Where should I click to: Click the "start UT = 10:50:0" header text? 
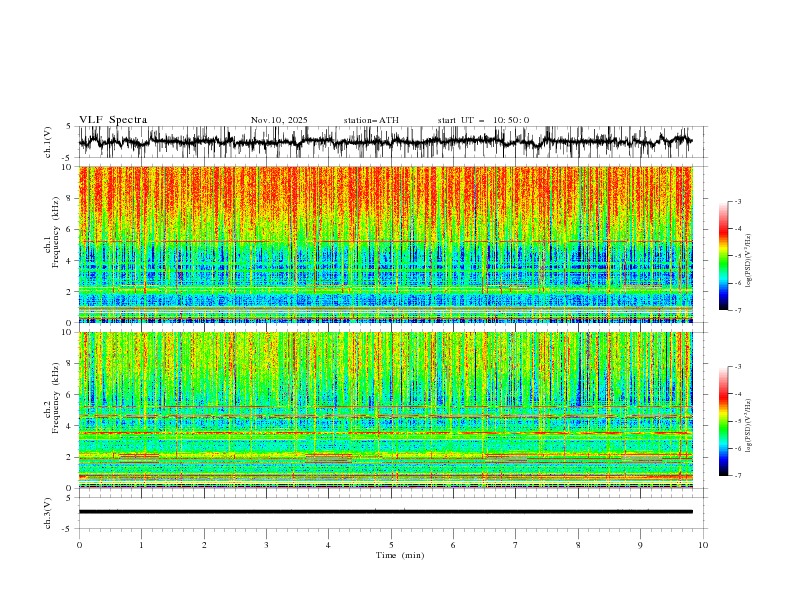click(x=483, y=120)
